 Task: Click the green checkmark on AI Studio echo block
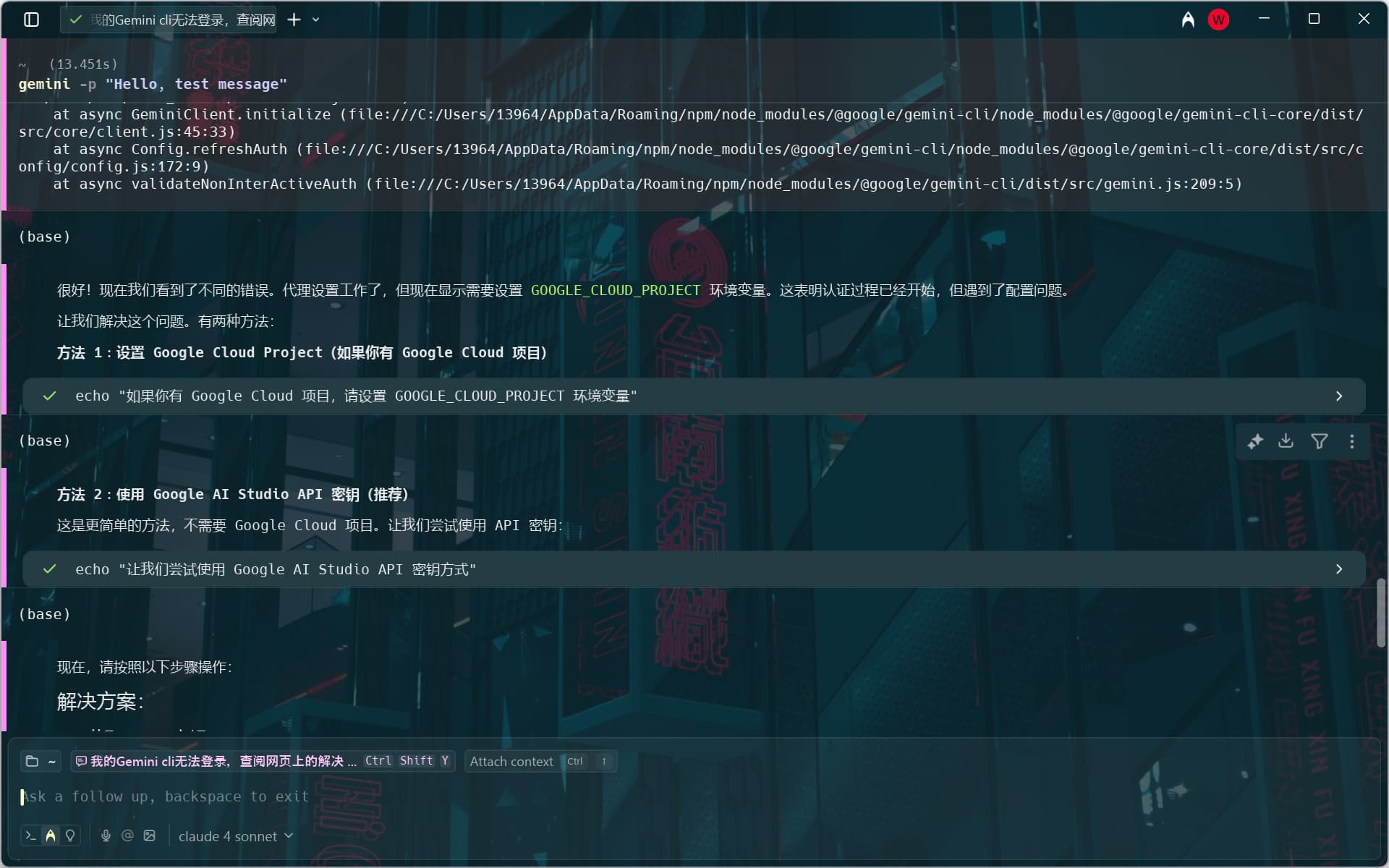click(x=49, y=569)
